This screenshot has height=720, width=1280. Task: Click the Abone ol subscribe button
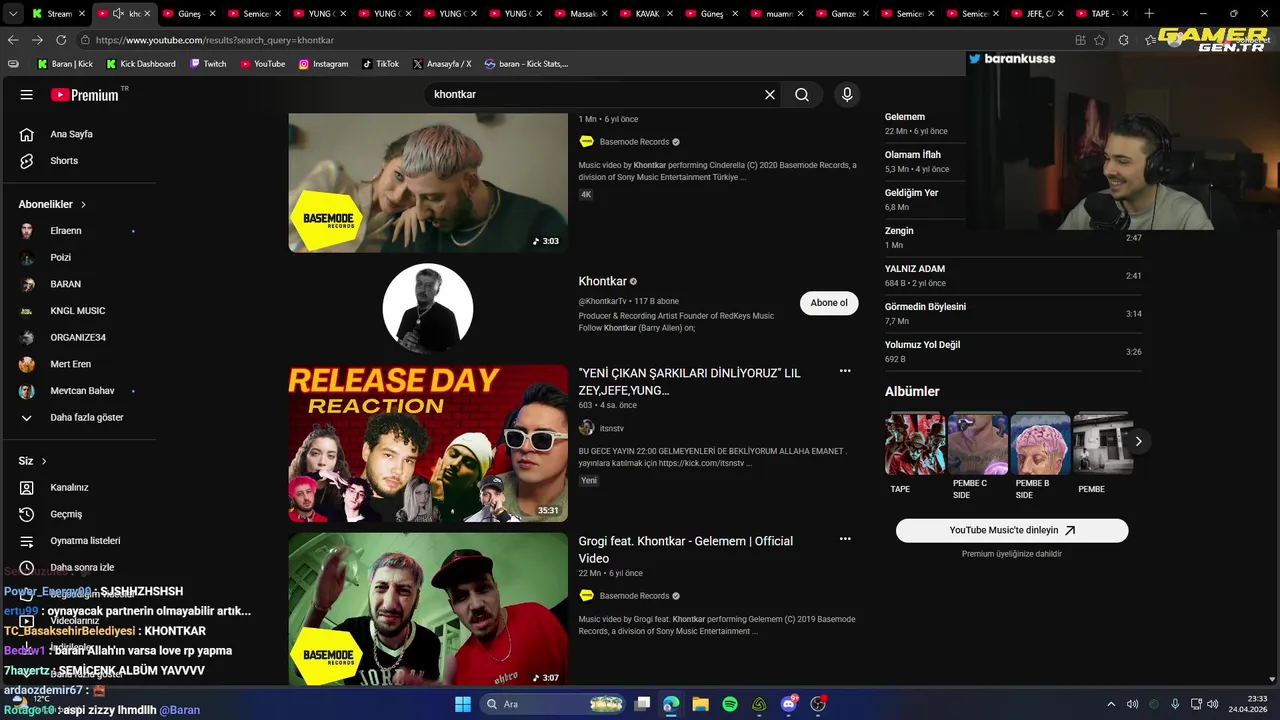click(x=829, y=303)
